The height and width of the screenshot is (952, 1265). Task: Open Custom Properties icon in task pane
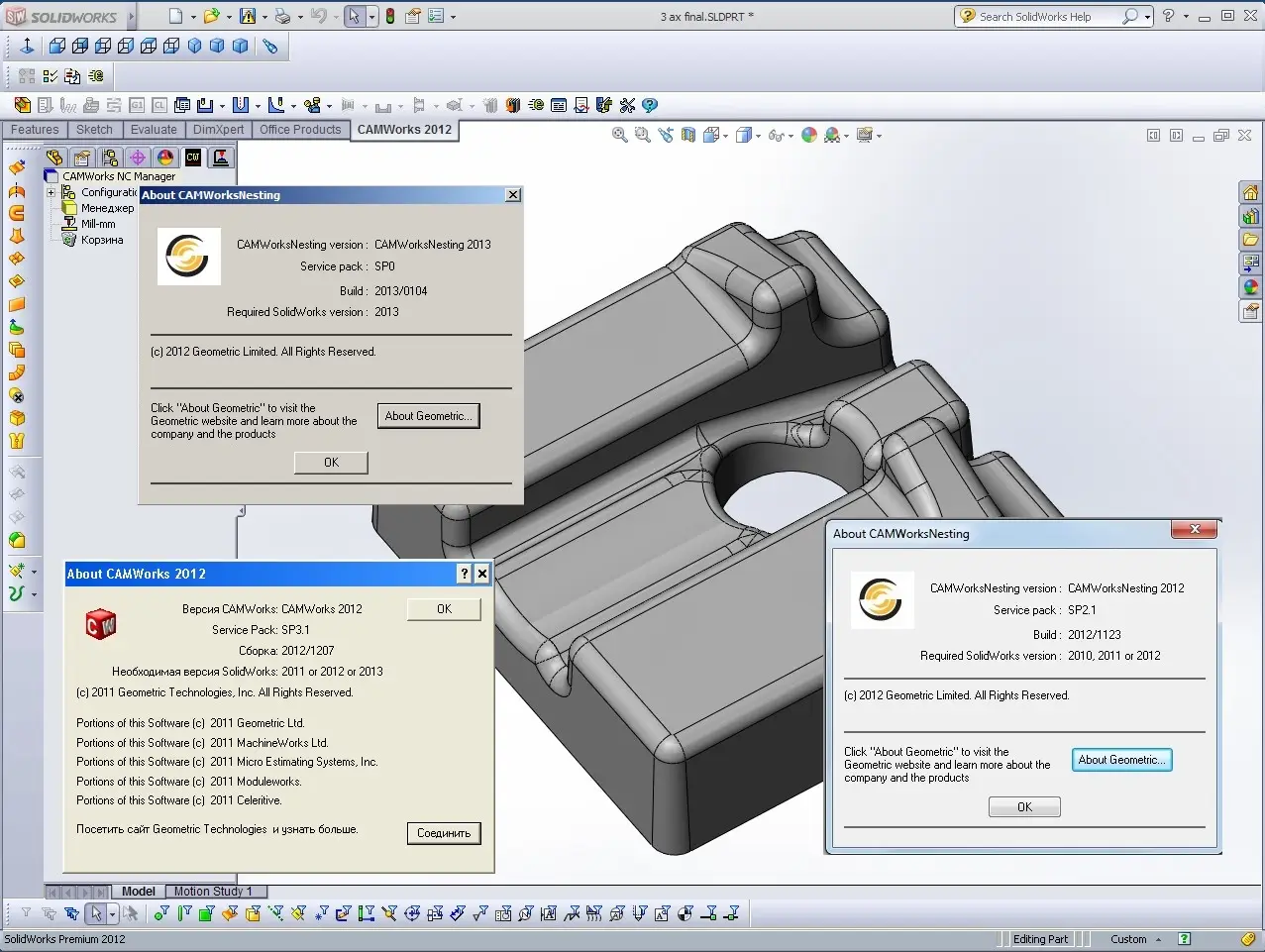click(1251, 311)
